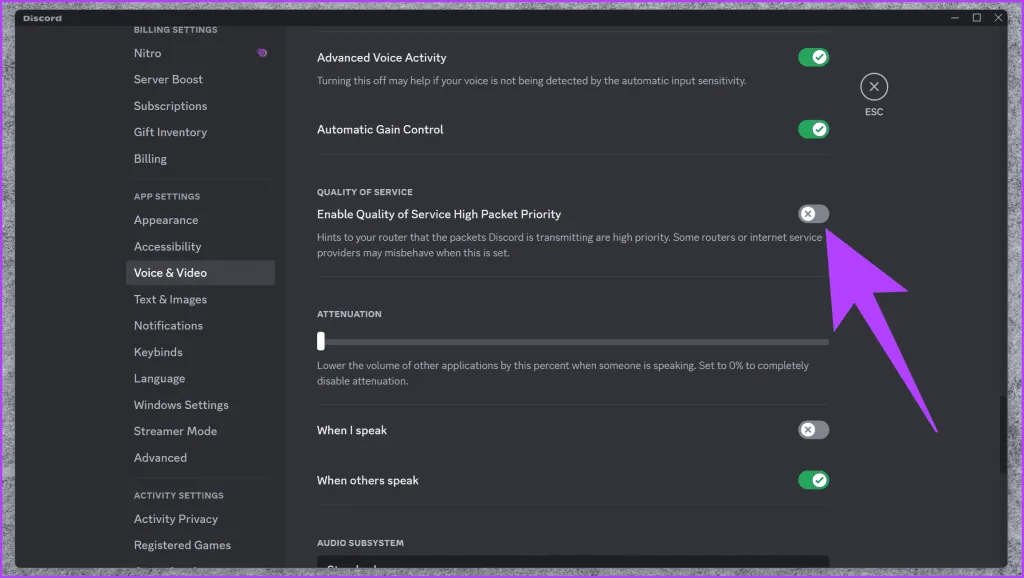Go to Activity Privacy settings
The width and height of the screenshot is (1024, 578).
176,519
